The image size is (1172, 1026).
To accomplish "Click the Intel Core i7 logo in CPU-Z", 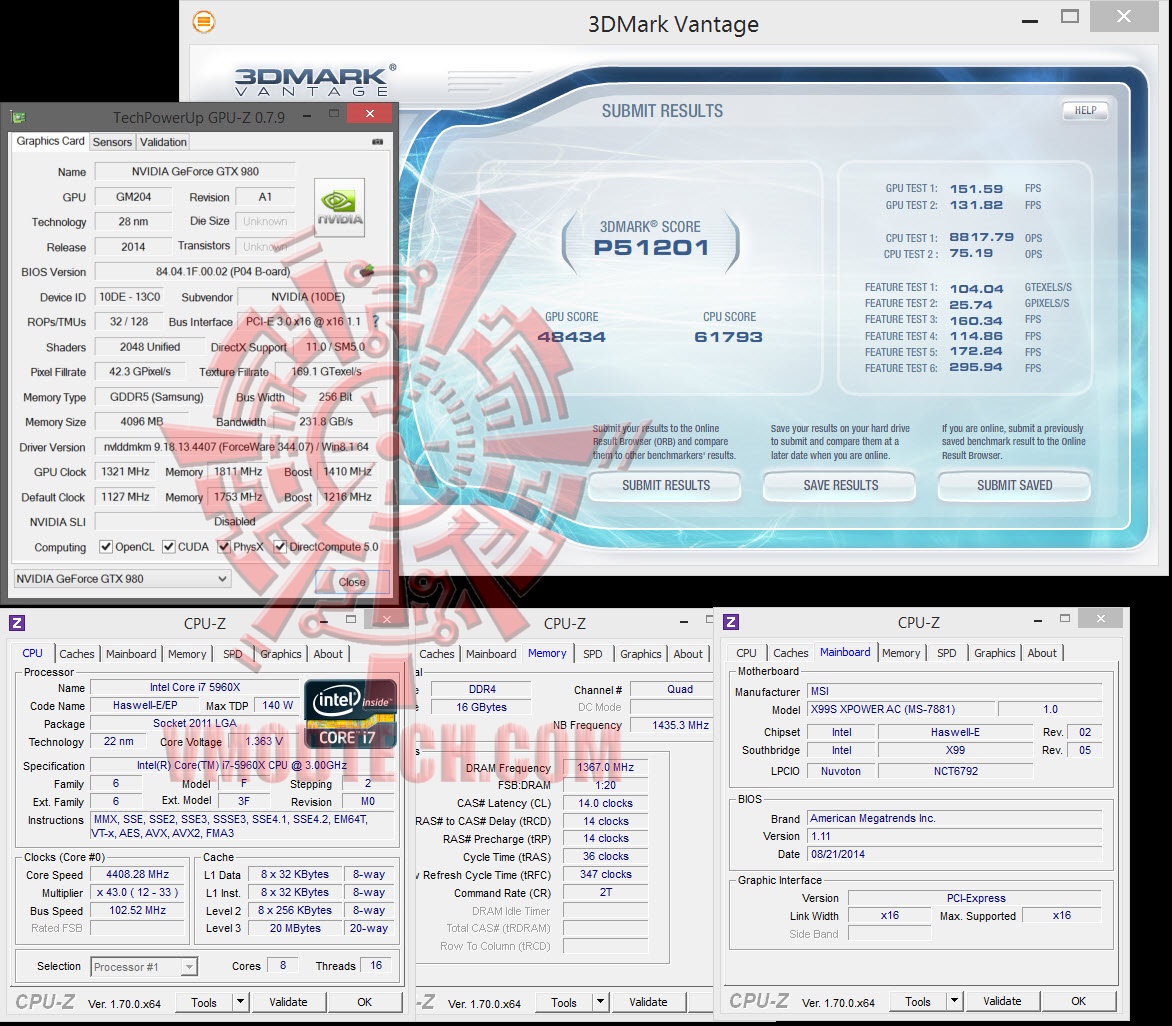I will [350, 714].
